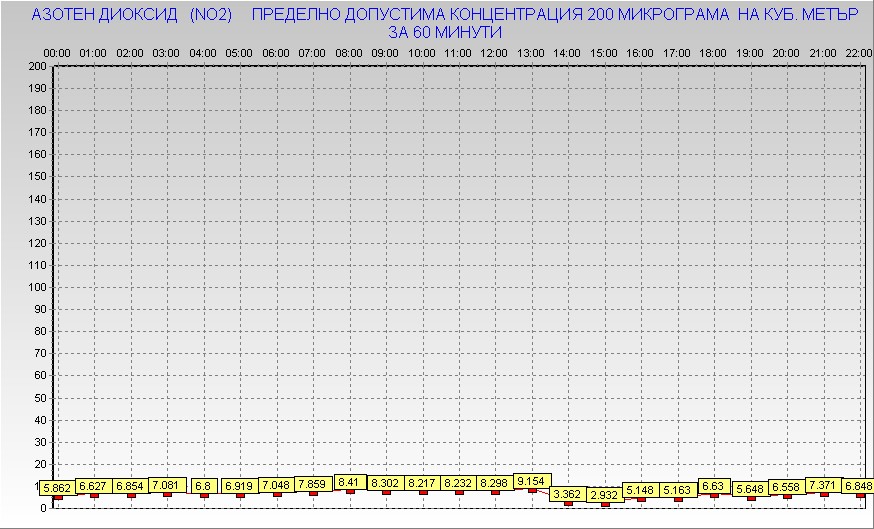Click the 5.862 value label
Viewport: 874px width, 529px height.
pos(56,488)
